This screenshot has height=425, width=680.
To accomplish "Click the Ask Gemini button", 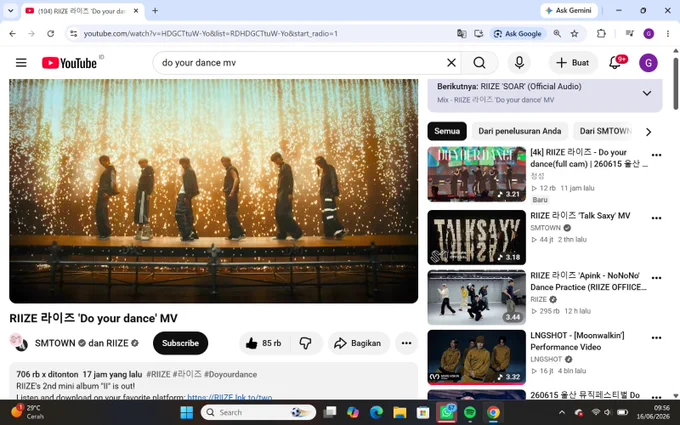I will click(569, 10).
